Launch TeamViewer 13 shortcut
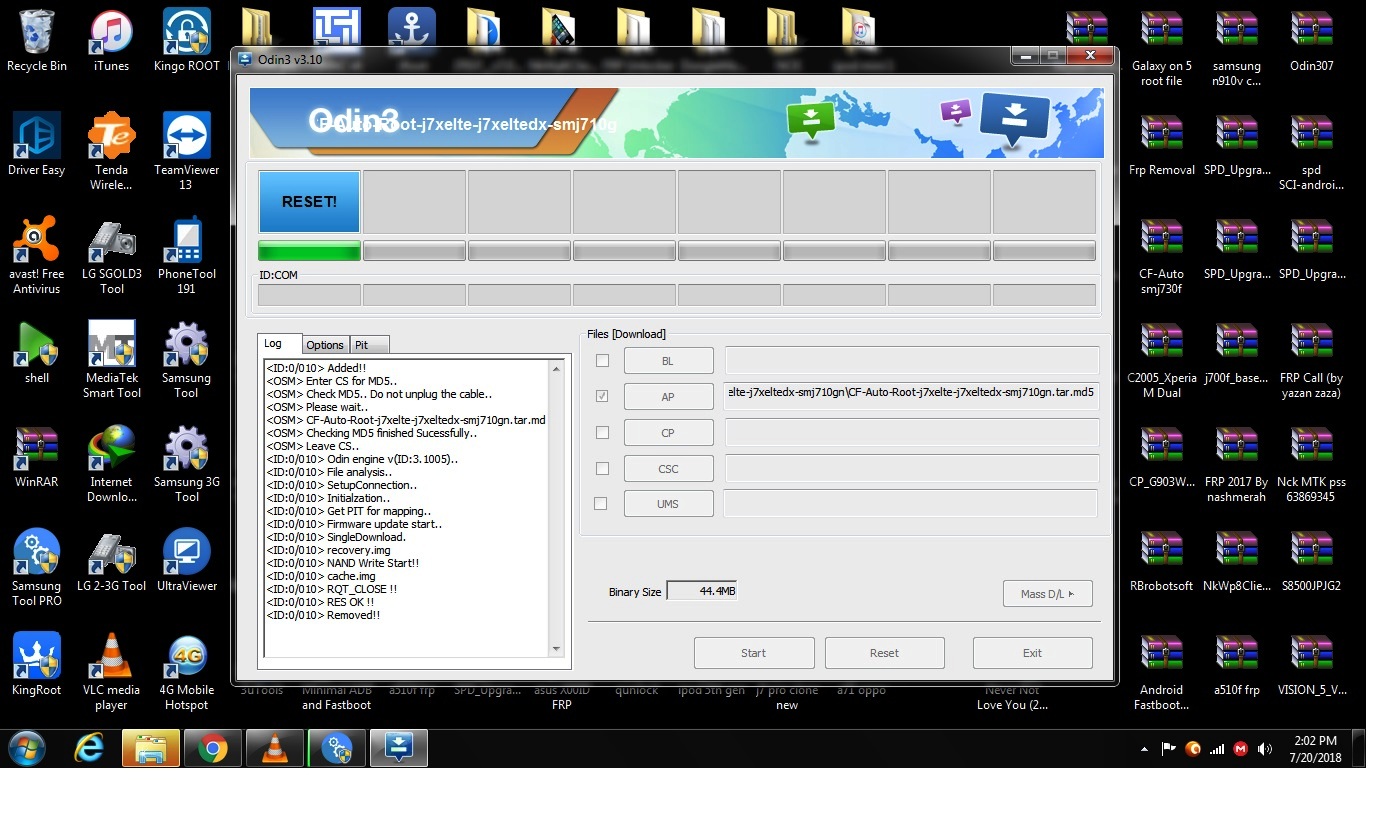 [x=186, y=151]
